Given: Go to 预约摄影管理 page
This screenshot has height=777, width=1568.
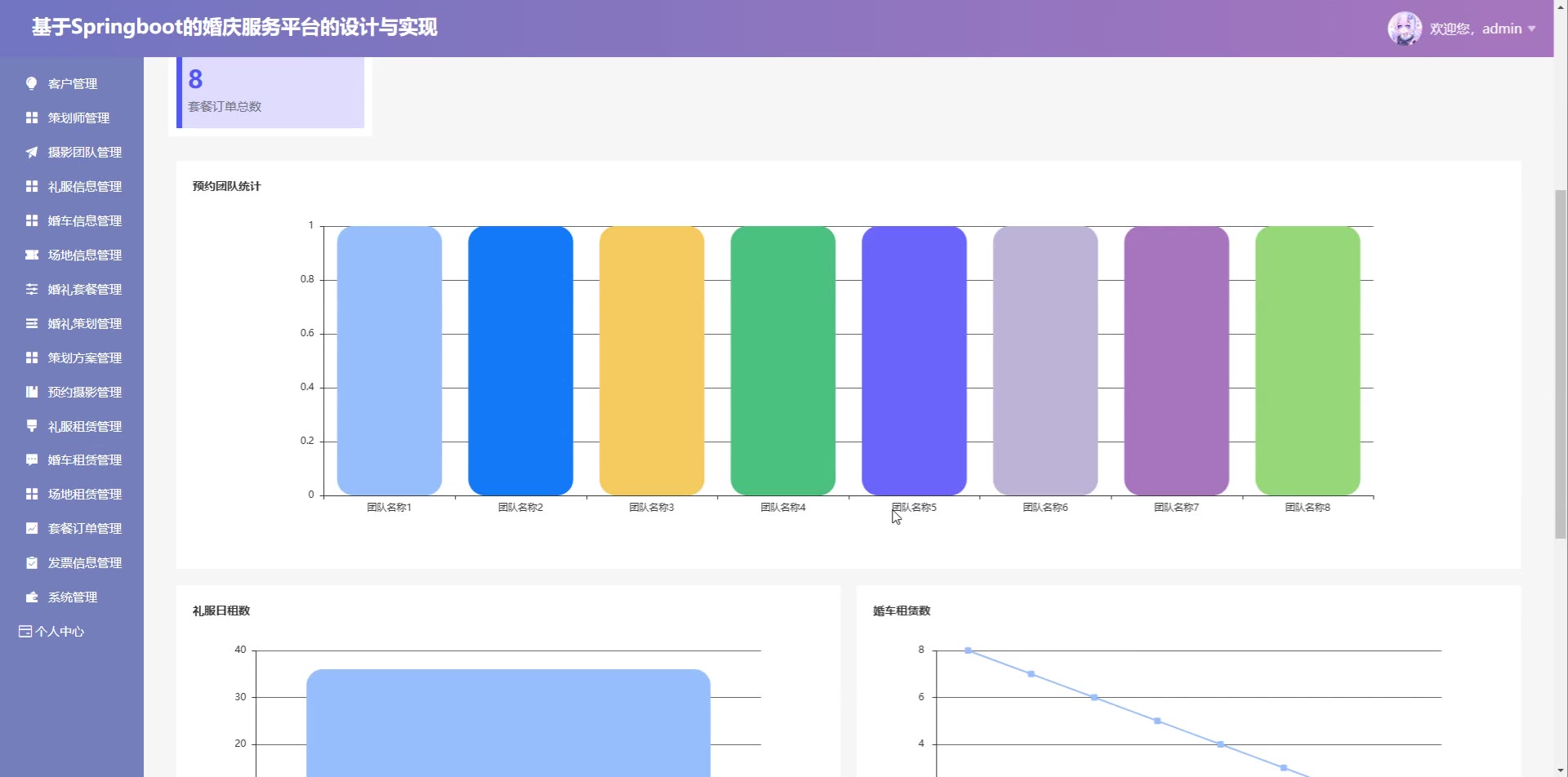Looking at the screenshot, I should point(84,393).
